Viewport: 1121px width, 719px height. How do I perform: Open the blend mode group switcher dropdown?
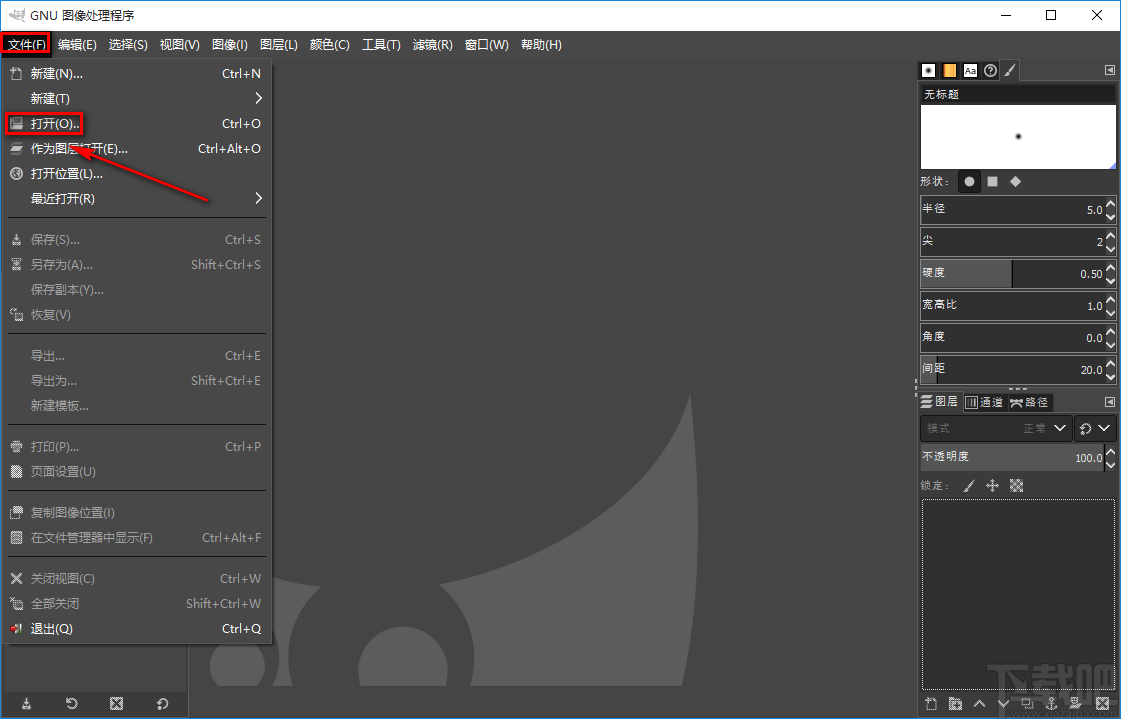click(1095, 428)
